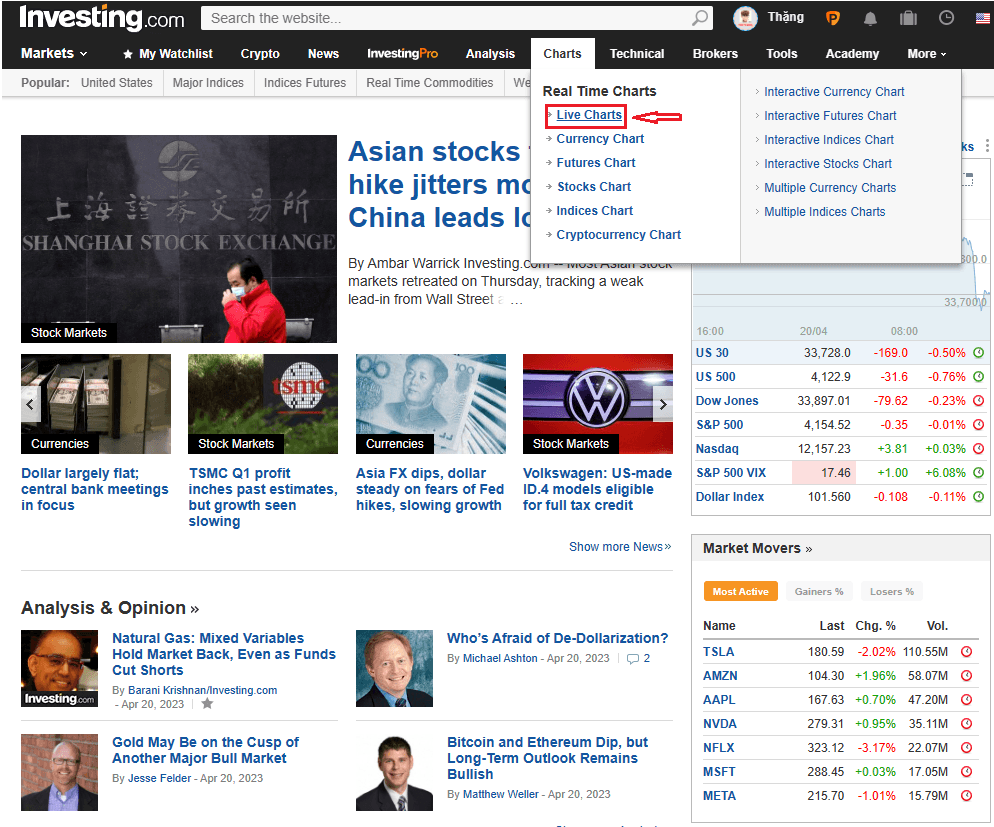
Task: Open the TSMC news thumbnail
Action: pos(263,404)
